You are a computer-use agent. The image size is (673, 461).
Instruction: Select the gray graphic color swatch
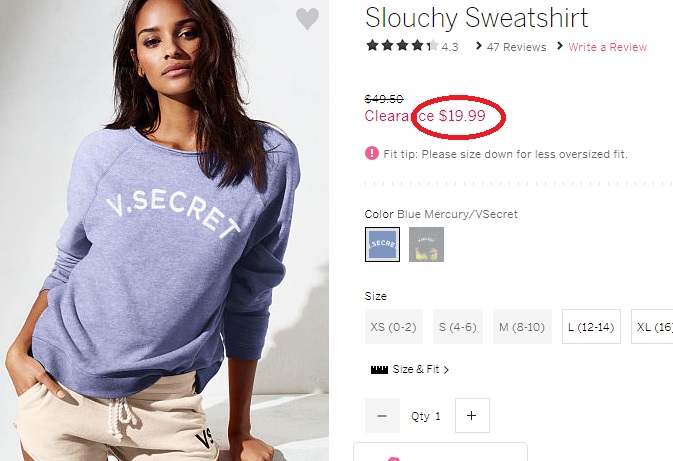426,244
